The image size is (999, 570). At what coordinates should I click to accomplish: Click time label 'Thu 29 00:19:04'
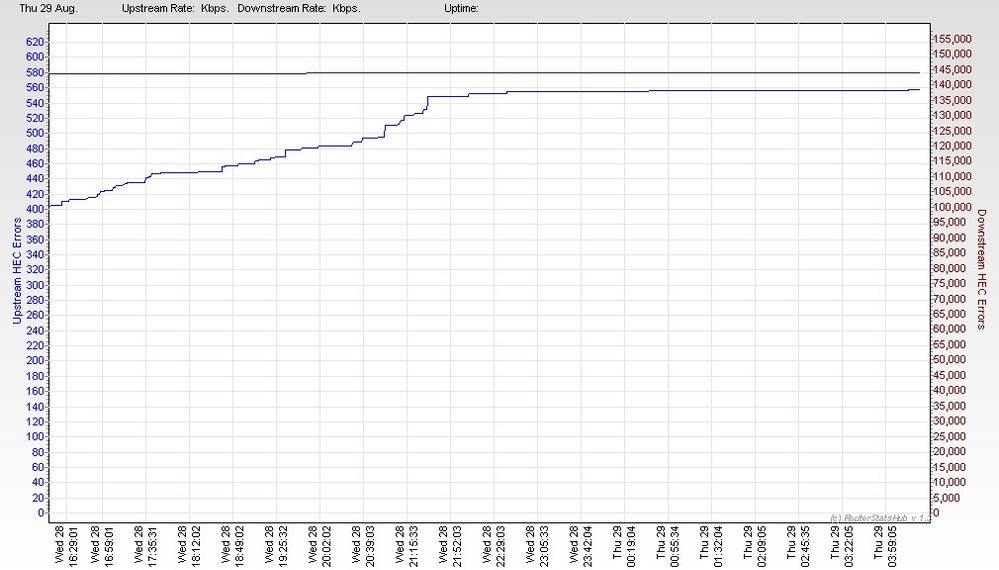[624, 545]
